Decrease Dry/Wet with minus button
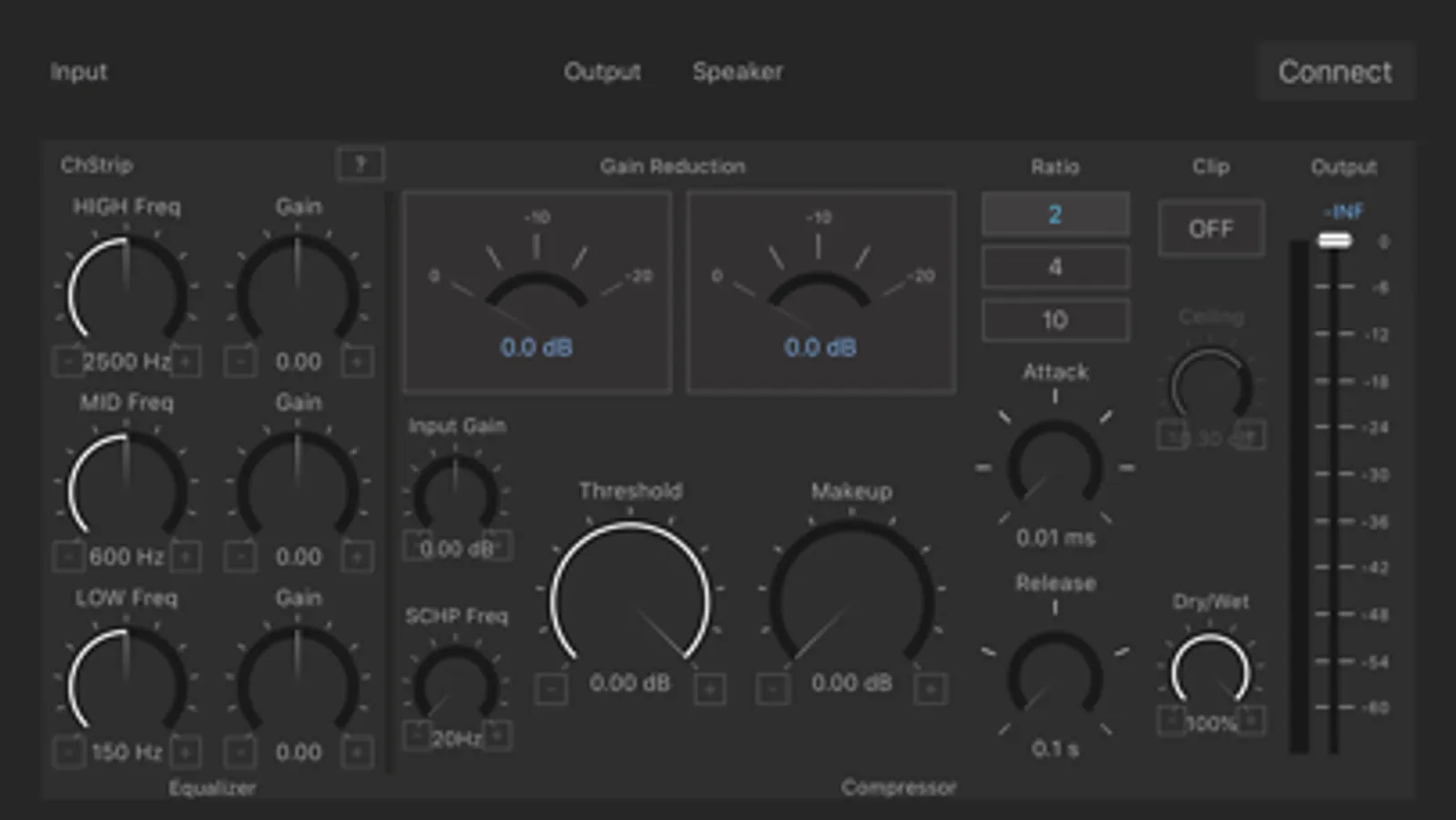1456x820 pixels. coord(1171,720)
